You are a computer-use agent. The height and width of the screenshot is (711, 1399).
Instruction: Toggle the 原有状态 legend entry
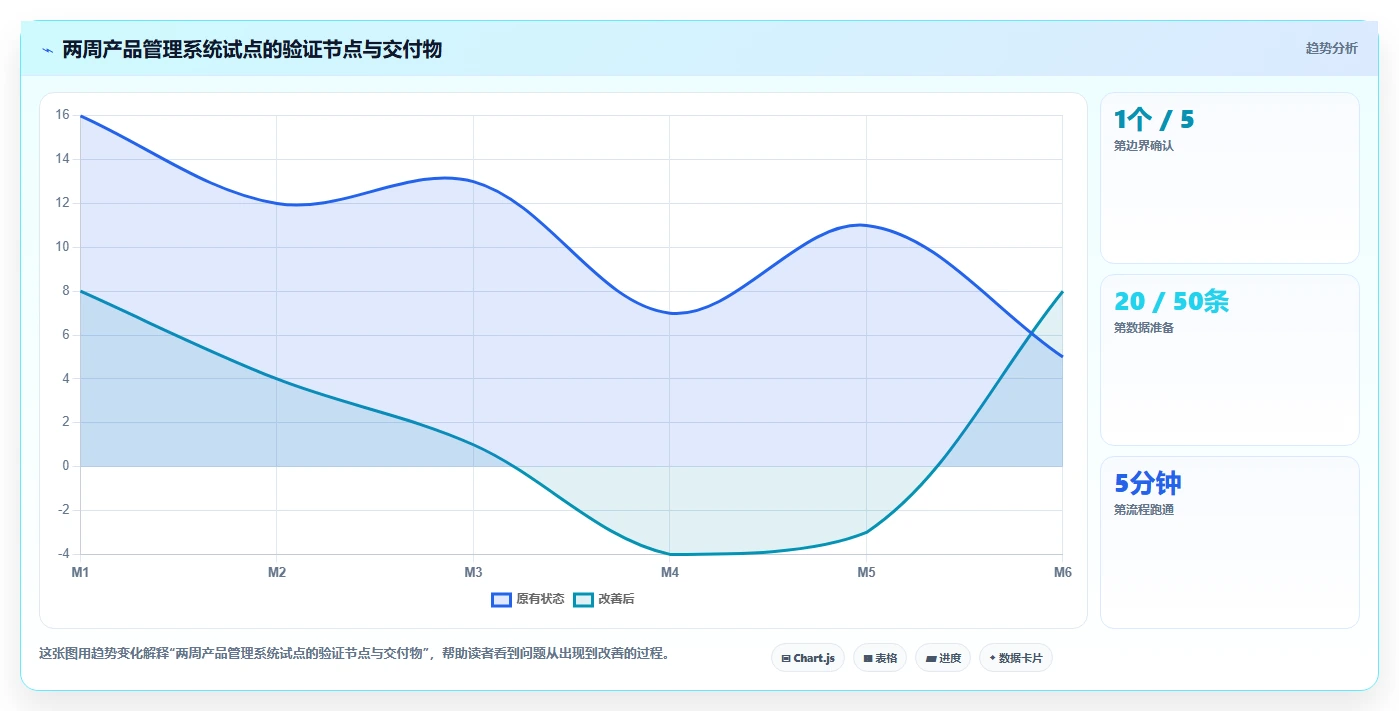528,599
